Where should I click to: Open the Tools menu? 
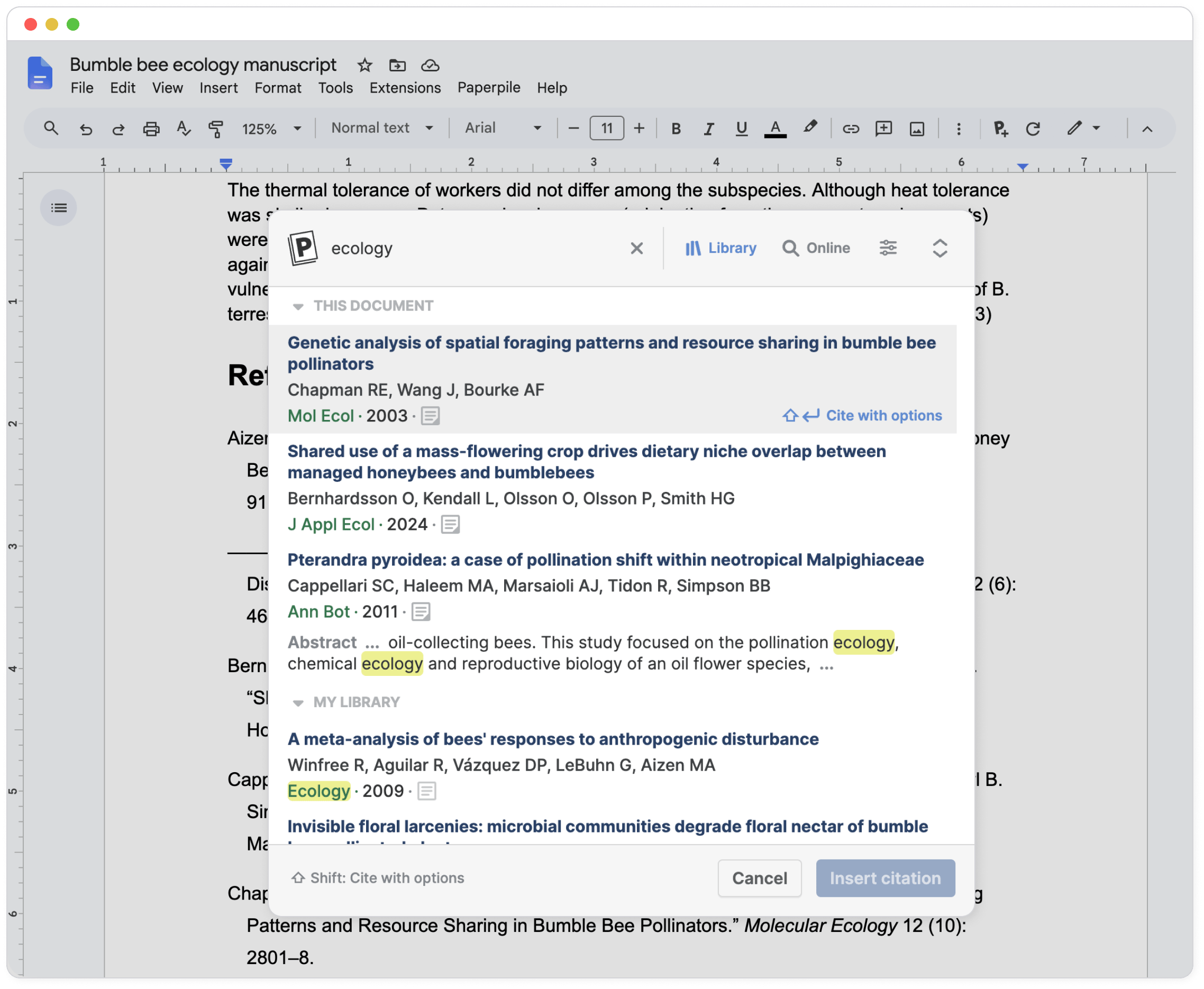tap(335, 88)
